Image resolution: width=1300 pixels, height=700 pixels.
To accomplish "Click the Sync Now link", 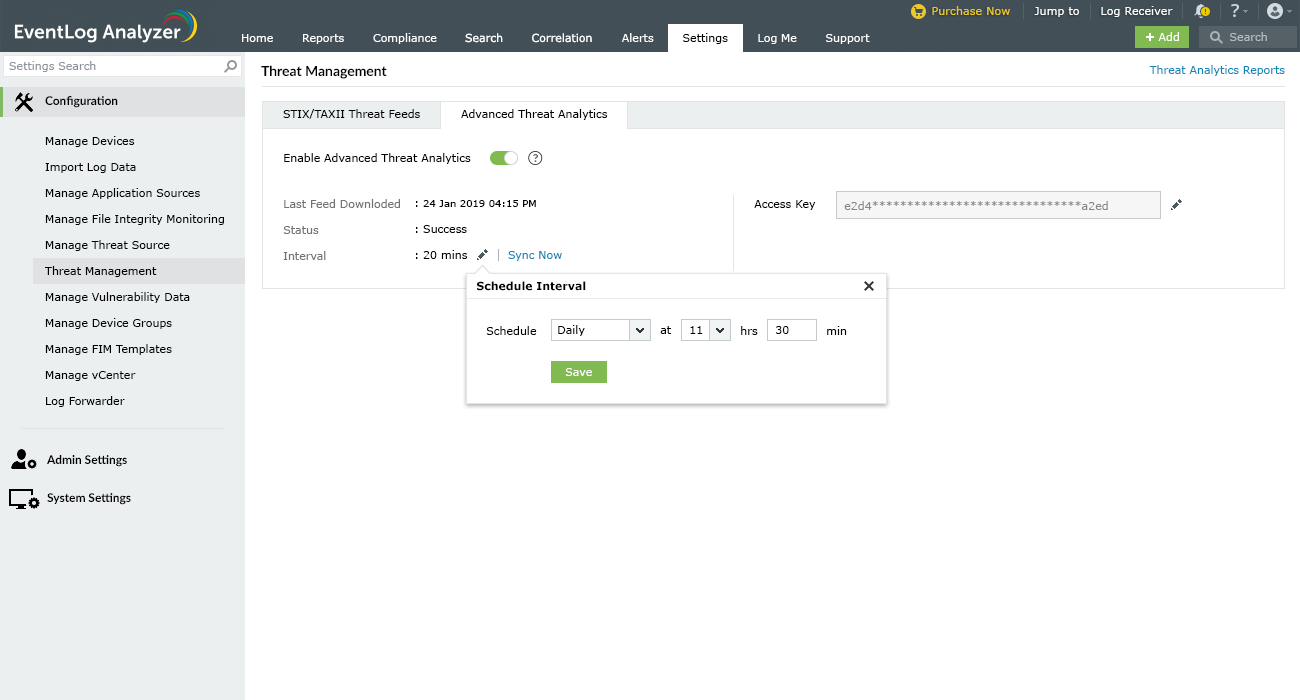I will click(534, 255).
